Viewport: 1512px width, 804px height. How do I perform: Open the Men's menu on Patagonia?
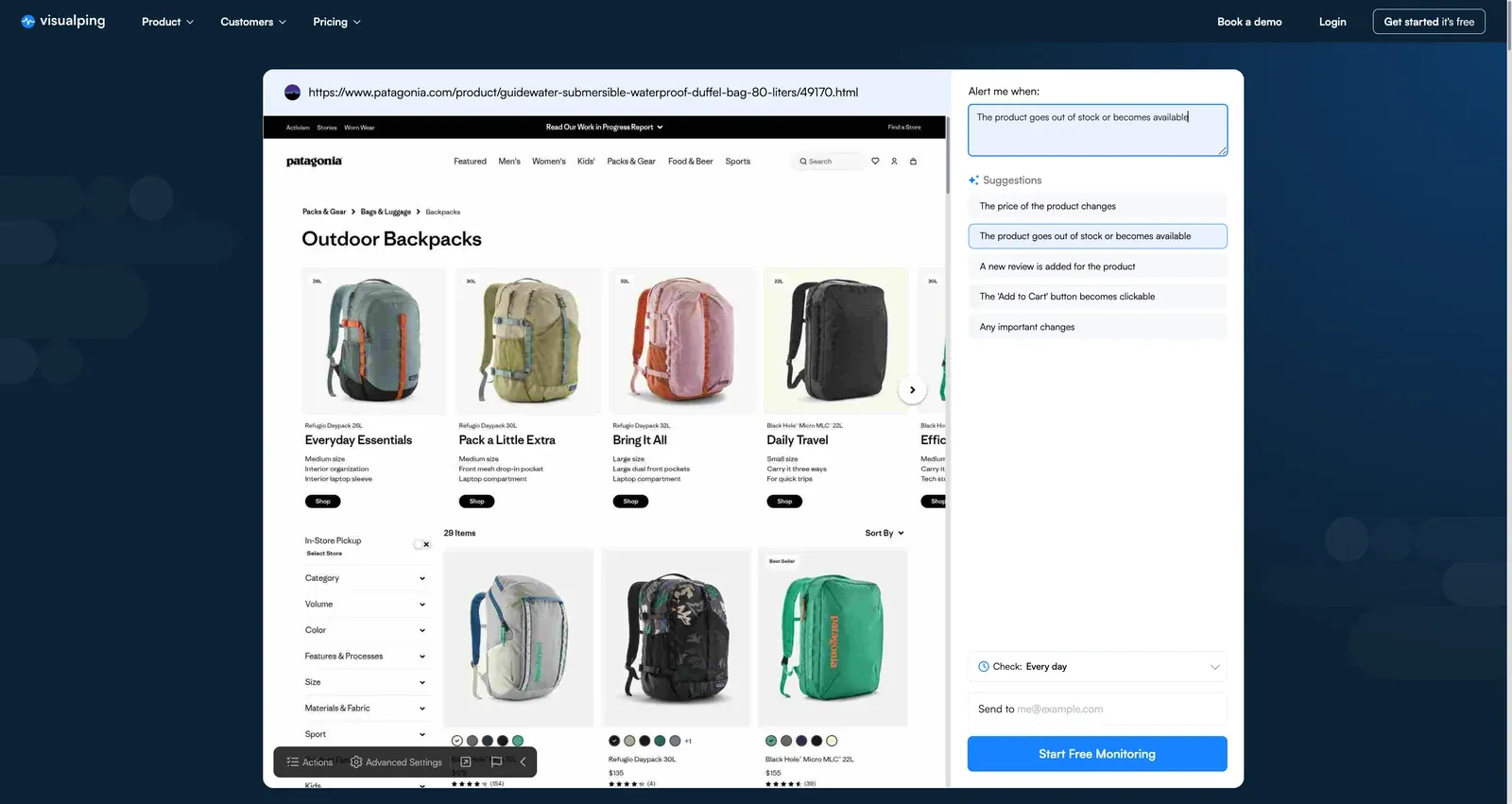tap(509, 162)
